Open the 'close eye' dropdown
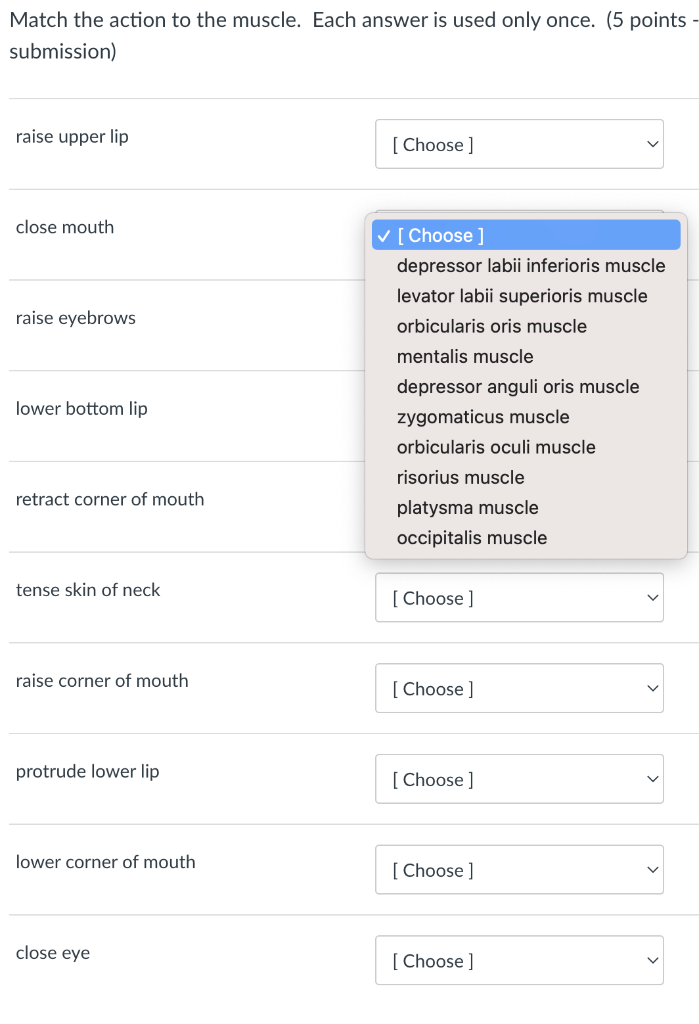The image size is (699, 1024). click(519, 961)
